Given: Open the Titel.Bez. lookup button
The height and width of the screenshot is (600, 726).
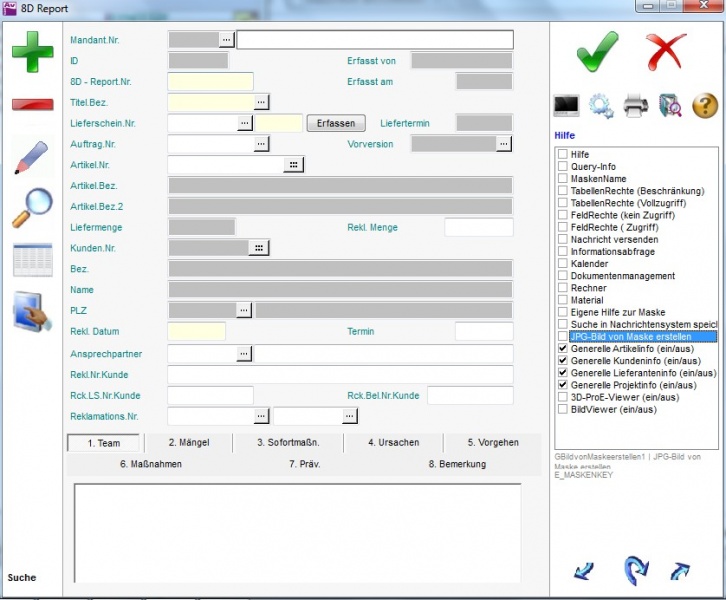Looking at the screenshot, I should 261,102.
